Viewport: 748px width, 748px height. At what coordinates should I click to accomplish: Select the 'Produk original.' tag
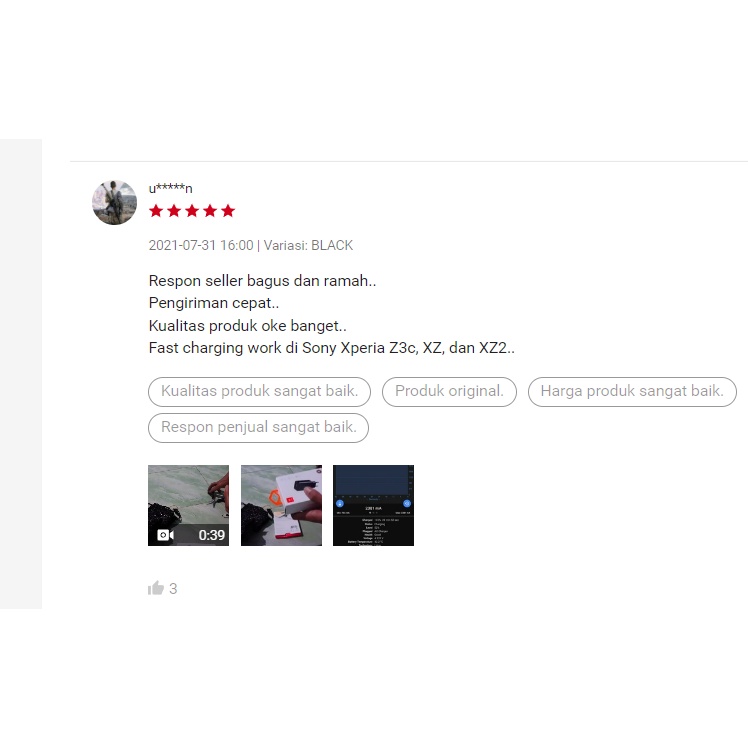pos(449,392)
